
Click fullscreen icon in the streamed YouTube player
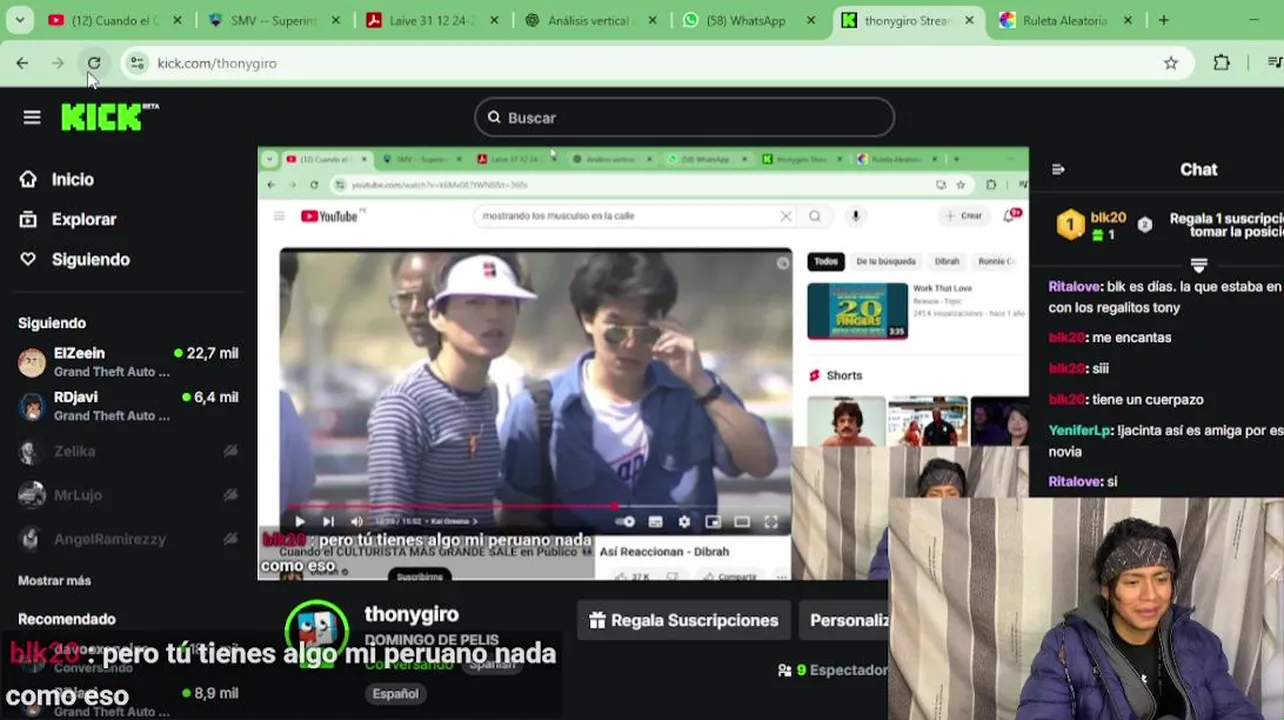771,521
